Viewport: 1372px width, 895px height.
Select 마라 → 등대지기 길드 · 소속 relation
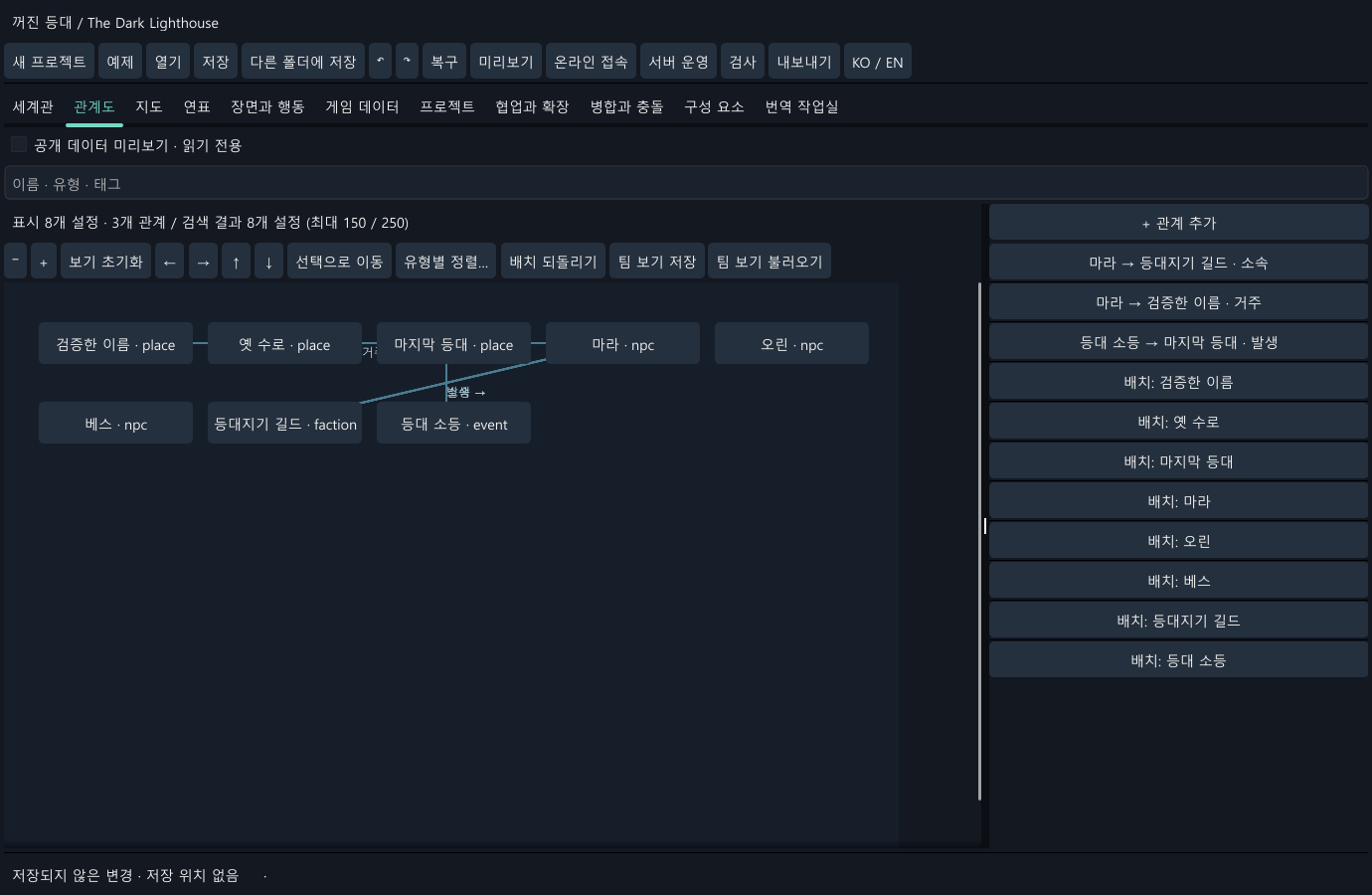[x=1178, y=263]
